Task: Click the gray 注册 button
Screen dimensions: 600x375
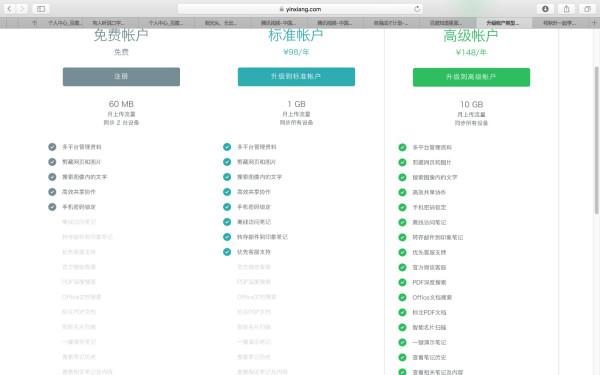Action: point(121,77)
